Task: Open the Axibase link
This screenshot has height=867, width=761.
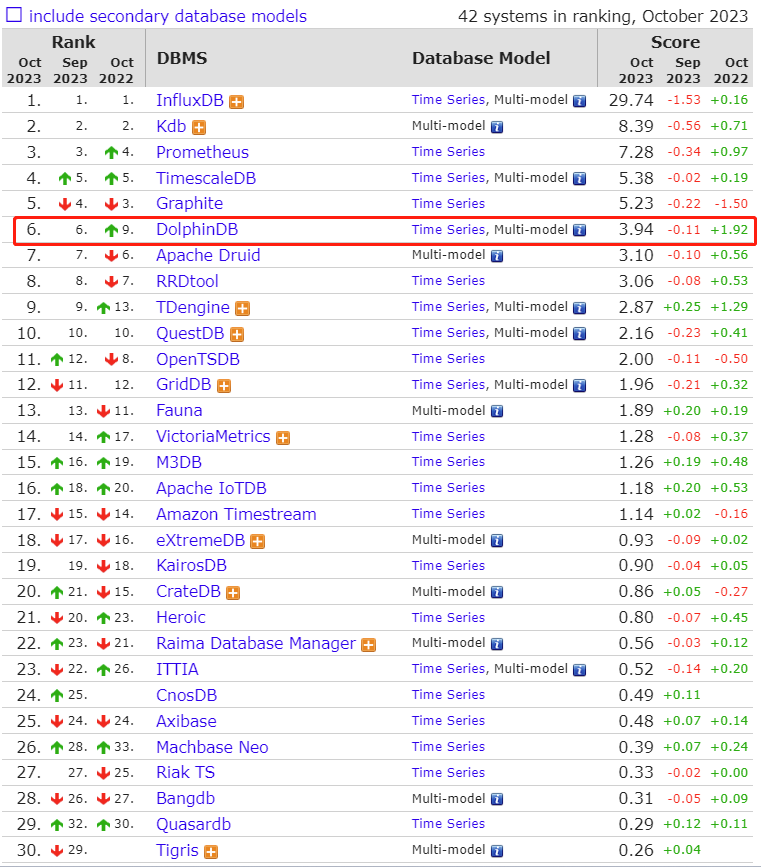Action: pyautogui.click(x=186, y=721)
